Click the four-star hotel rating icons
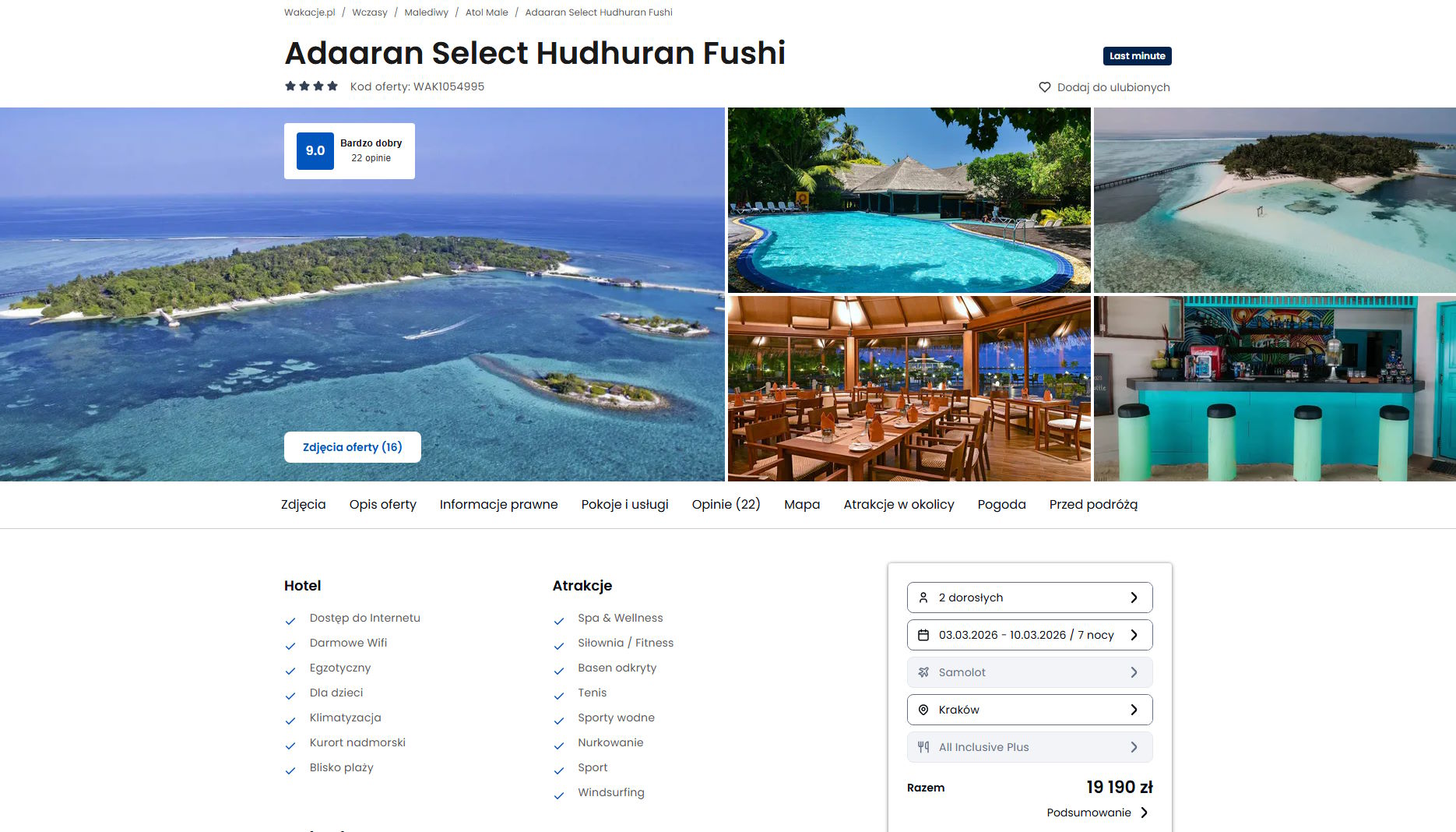Image resolution: width=1456 pixels, height=832 pixels. pyautogui.click(x=311, y=86)
